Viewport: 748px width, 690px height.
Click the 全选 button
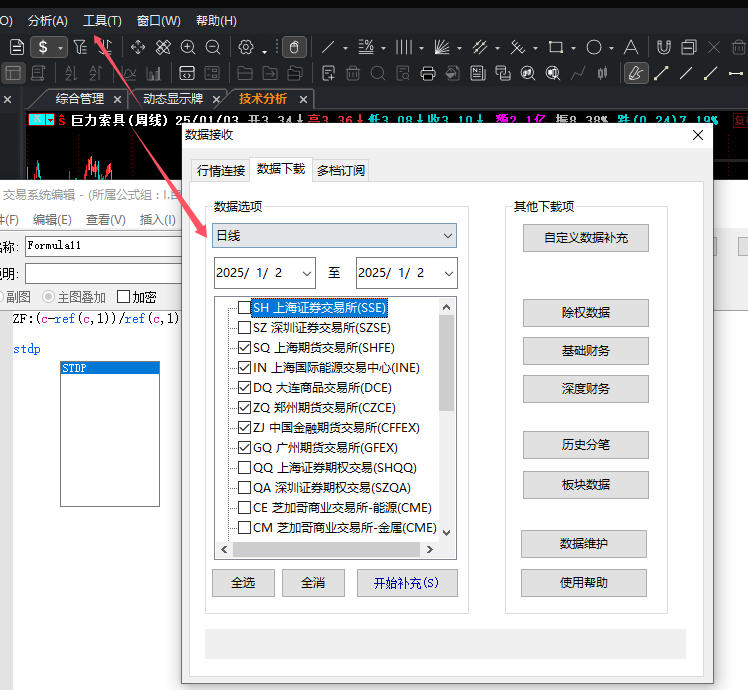coord(243,583)
